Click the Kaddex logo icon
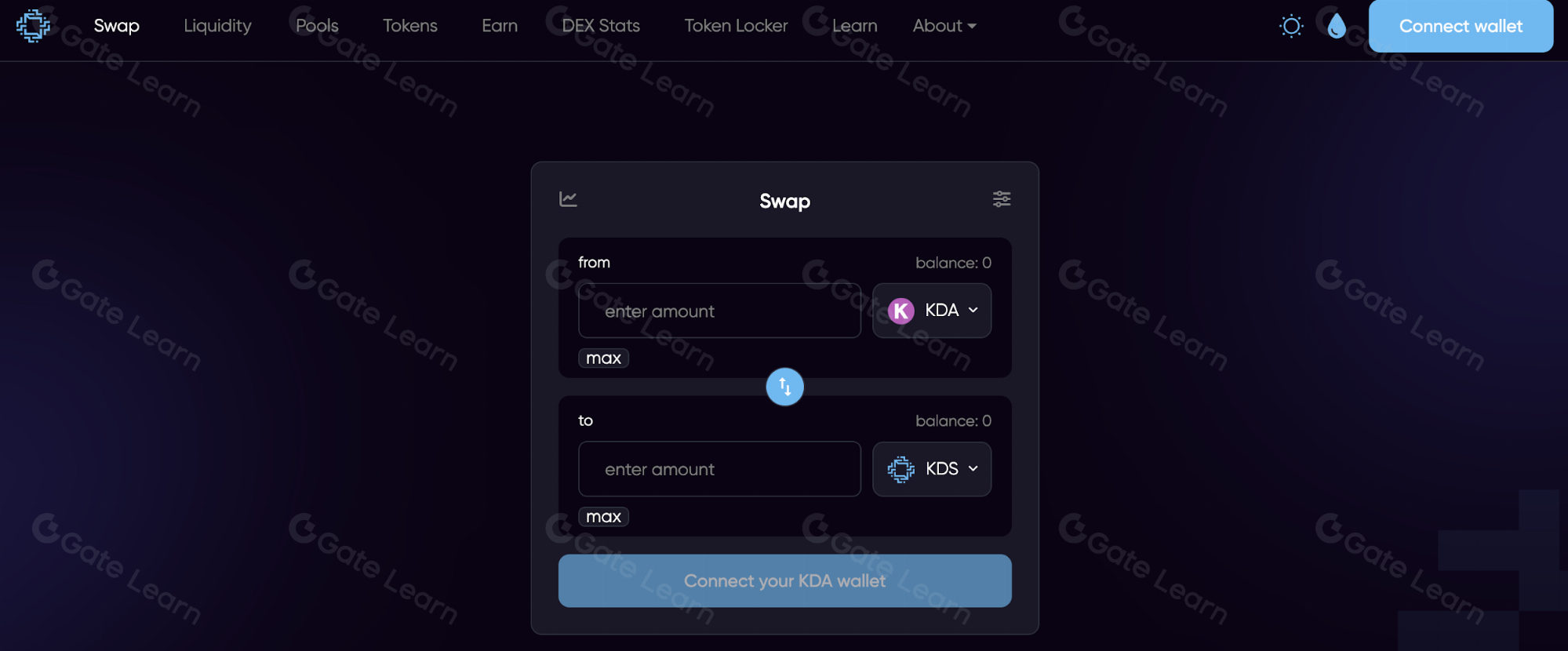The image size is (1568, 651). click(33, 26)
